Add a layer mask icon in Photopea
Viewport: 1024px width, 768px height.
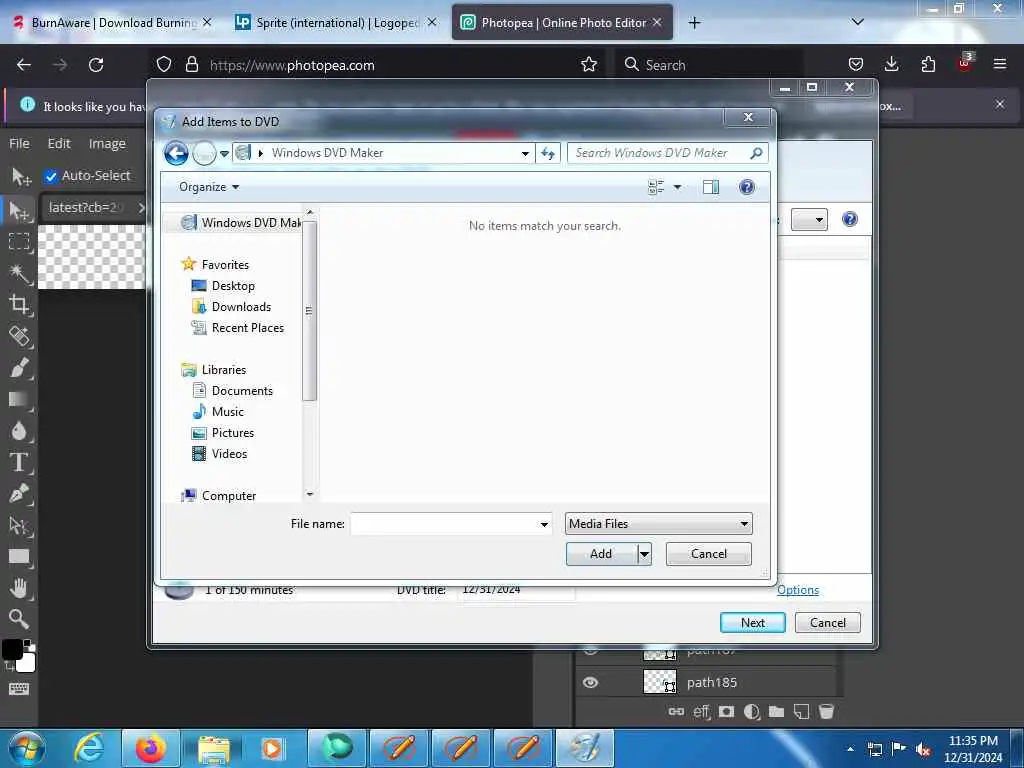point(726,712)
